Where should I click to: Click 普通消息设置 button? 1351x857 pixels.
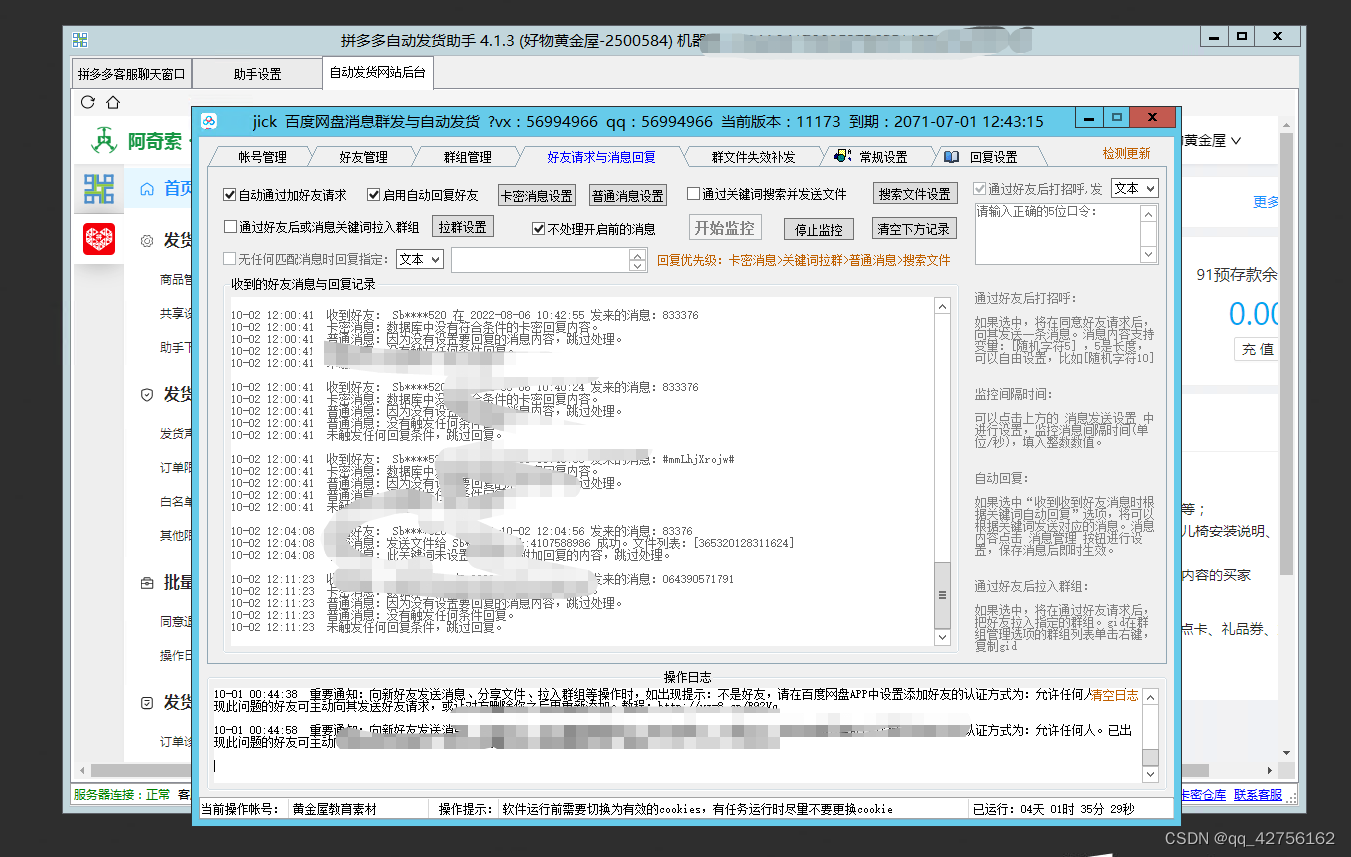tap(628, 196)
